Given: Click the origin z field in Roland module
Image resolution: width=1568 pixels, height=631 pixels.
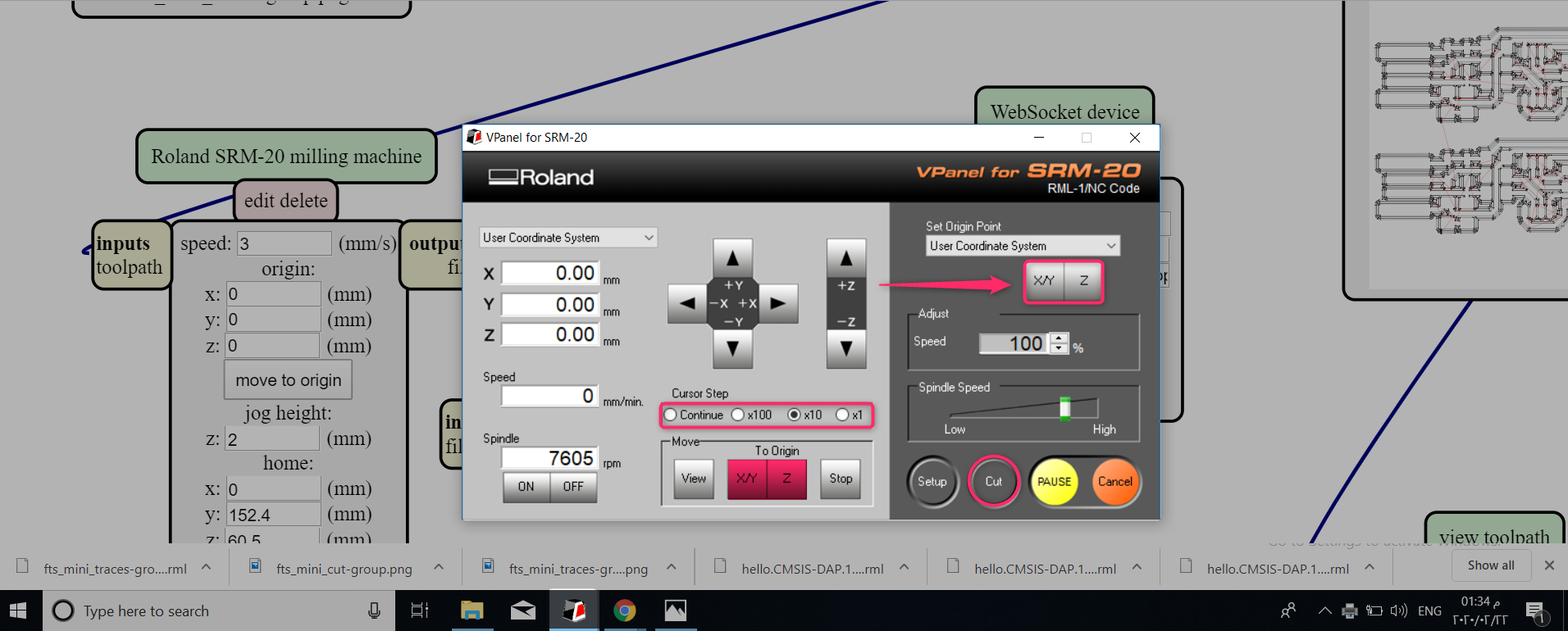Looking at the screenshot, I should pyautogui.click(x=273, y=346).
